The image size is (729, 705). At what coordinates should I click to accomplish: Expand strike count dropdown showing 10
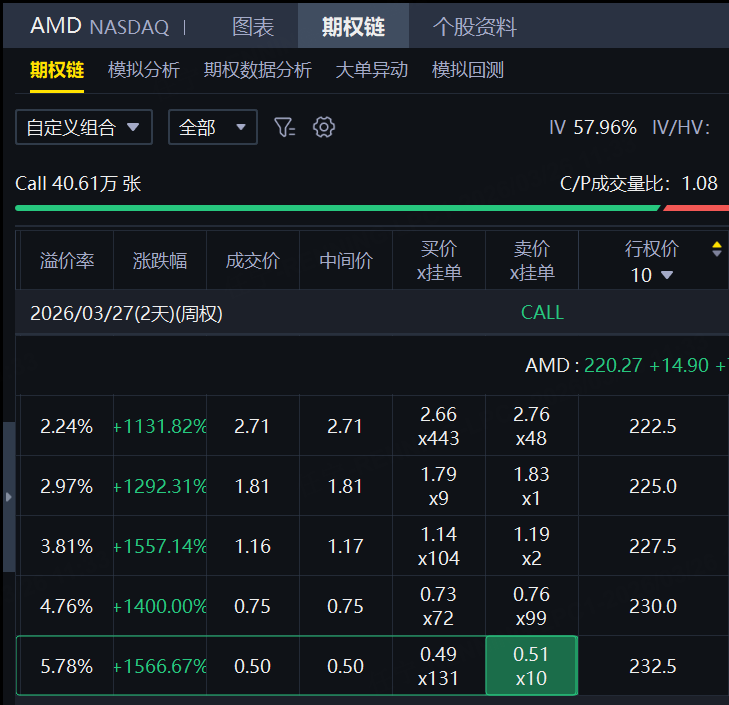pyautogui.click(x=652, y=275)
